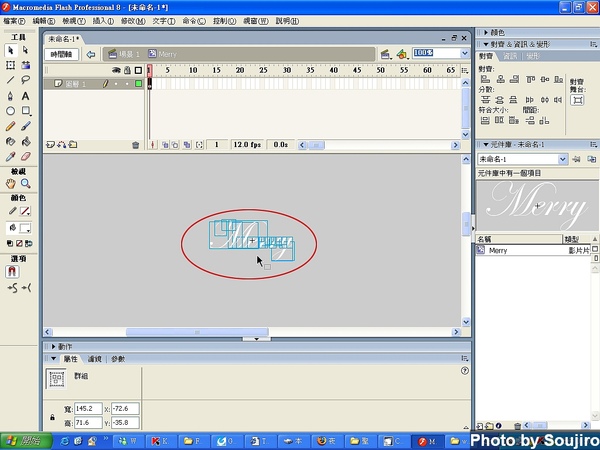This screenshot has width=600, height=450.
Task: Select the Lasso tool
Action: [x=26, y=80]
